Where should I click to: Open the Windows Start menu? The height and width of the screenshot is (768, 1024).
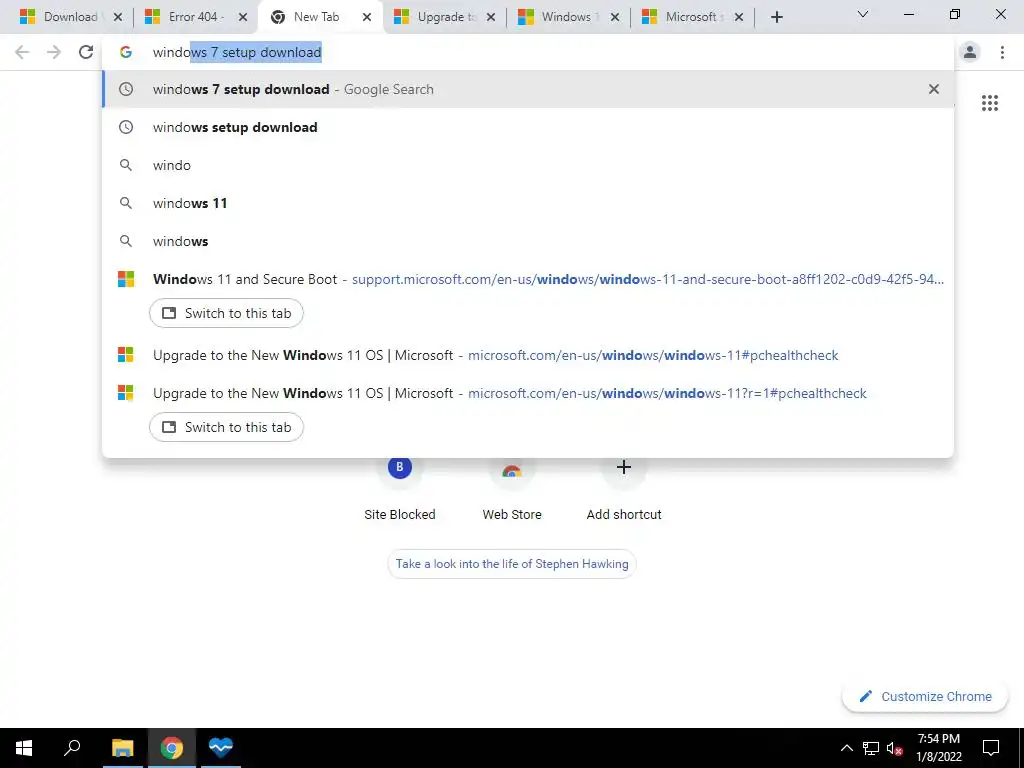click(x=24, y=748)
